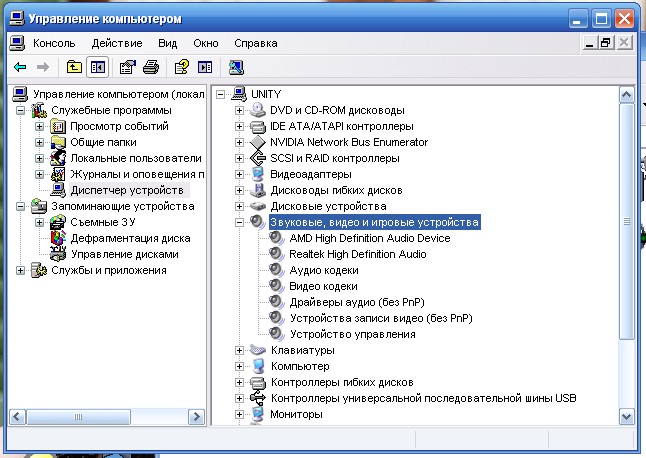Click right pane scrollbar down arrow
The image size is (646, 458).
point(626,416)
